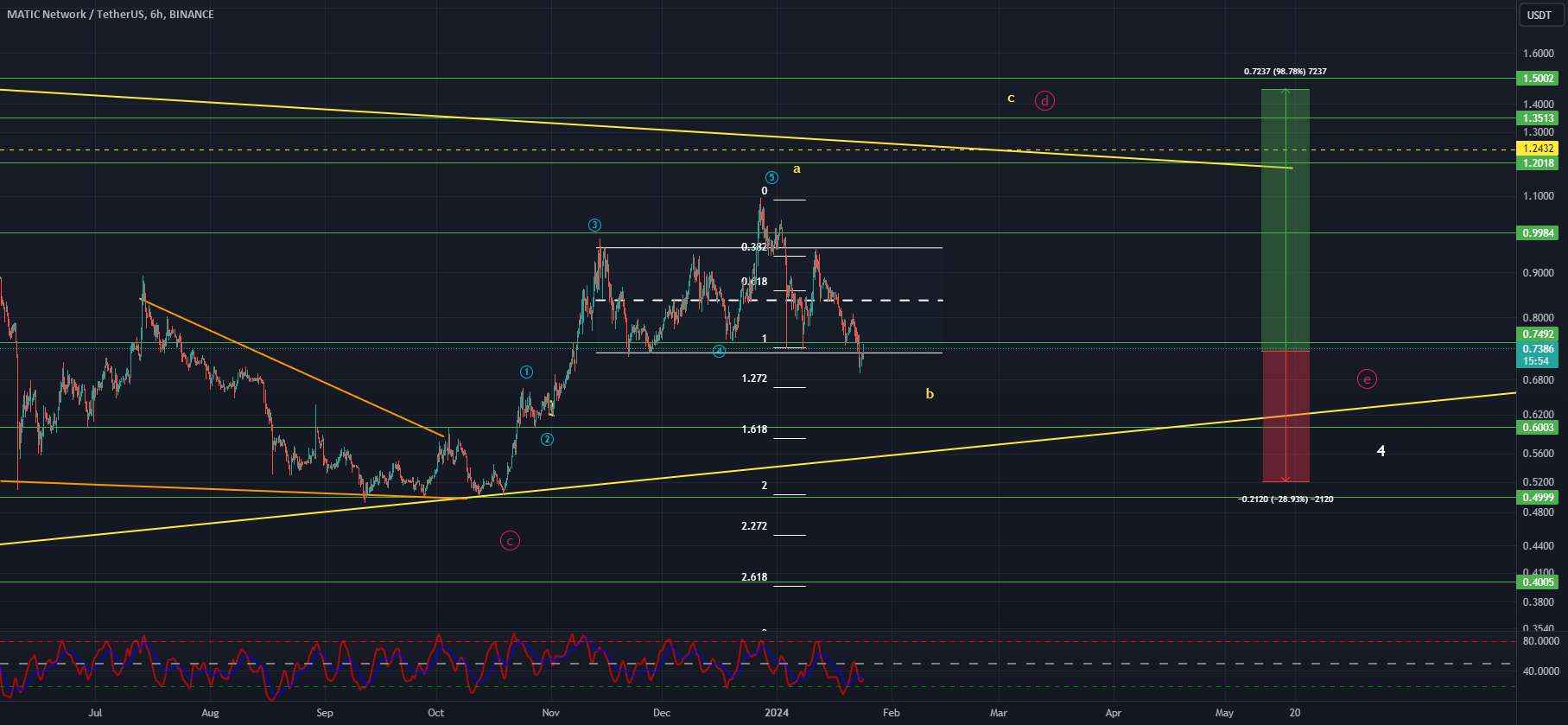The width and height of the screenshot is (1568, 725).
Task: Click the yellow 1.2432 price label
Action: point(1539,149)
